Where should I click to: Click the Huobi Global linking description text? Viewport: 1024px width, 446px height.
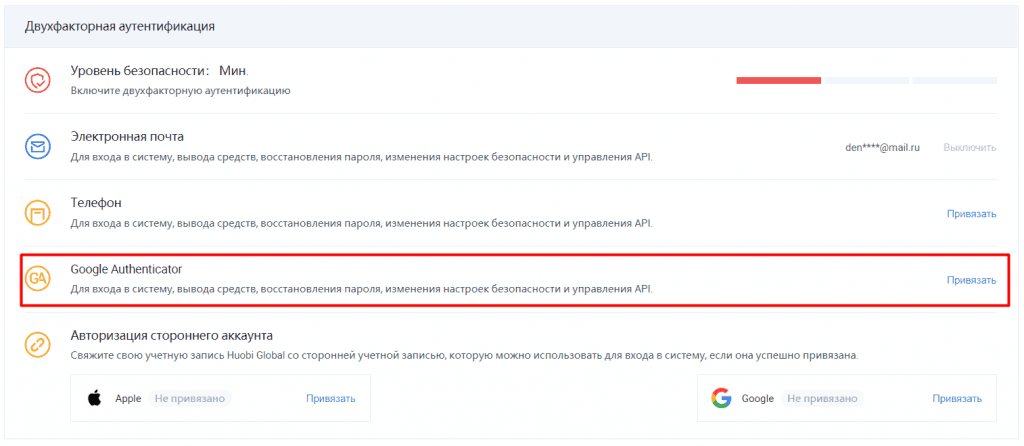tap(464, 357)
